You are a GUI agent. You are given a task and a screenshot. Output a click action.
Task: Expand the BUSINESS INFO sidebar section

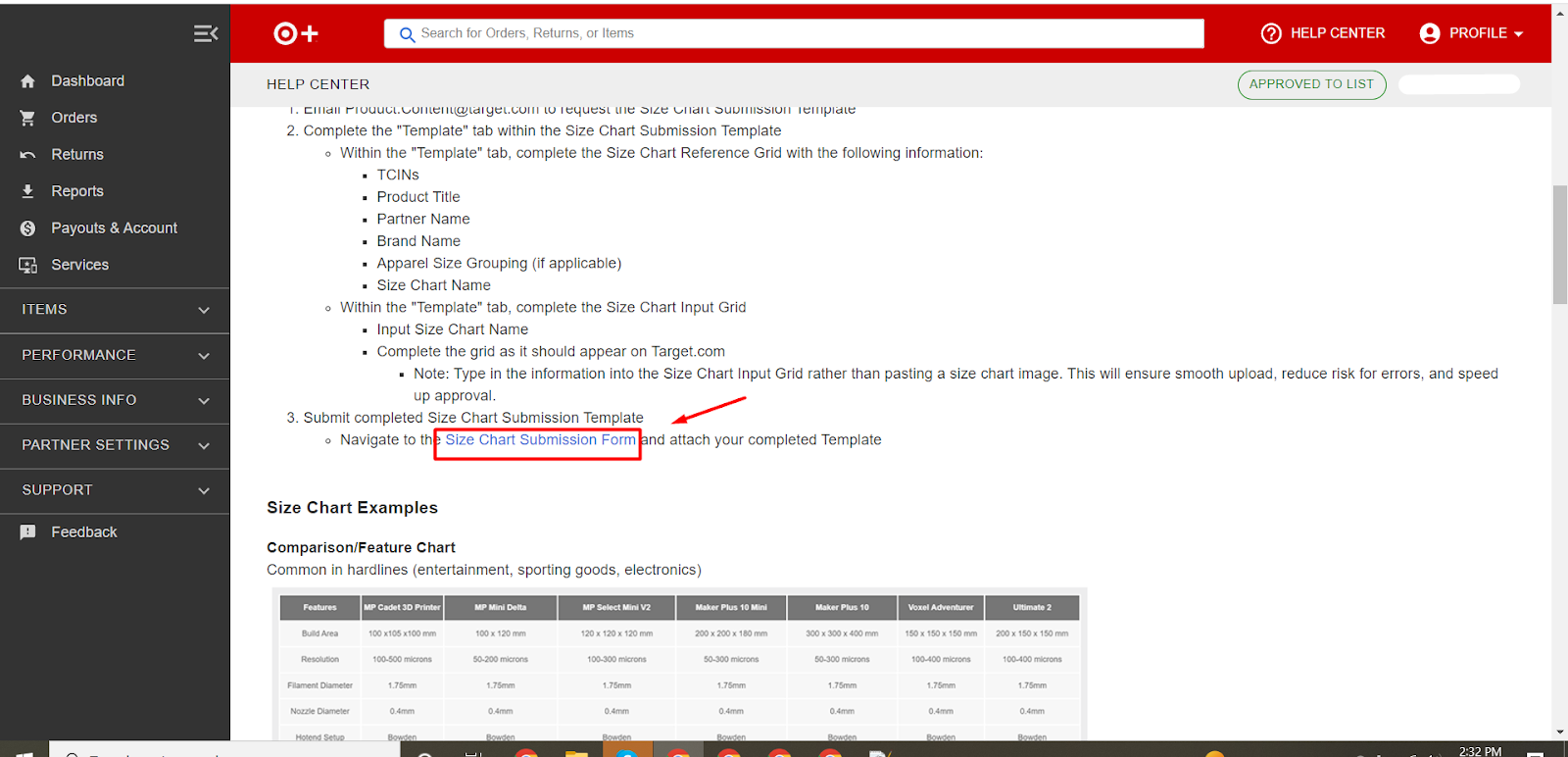pyautogui.click(x=115, y=400)
